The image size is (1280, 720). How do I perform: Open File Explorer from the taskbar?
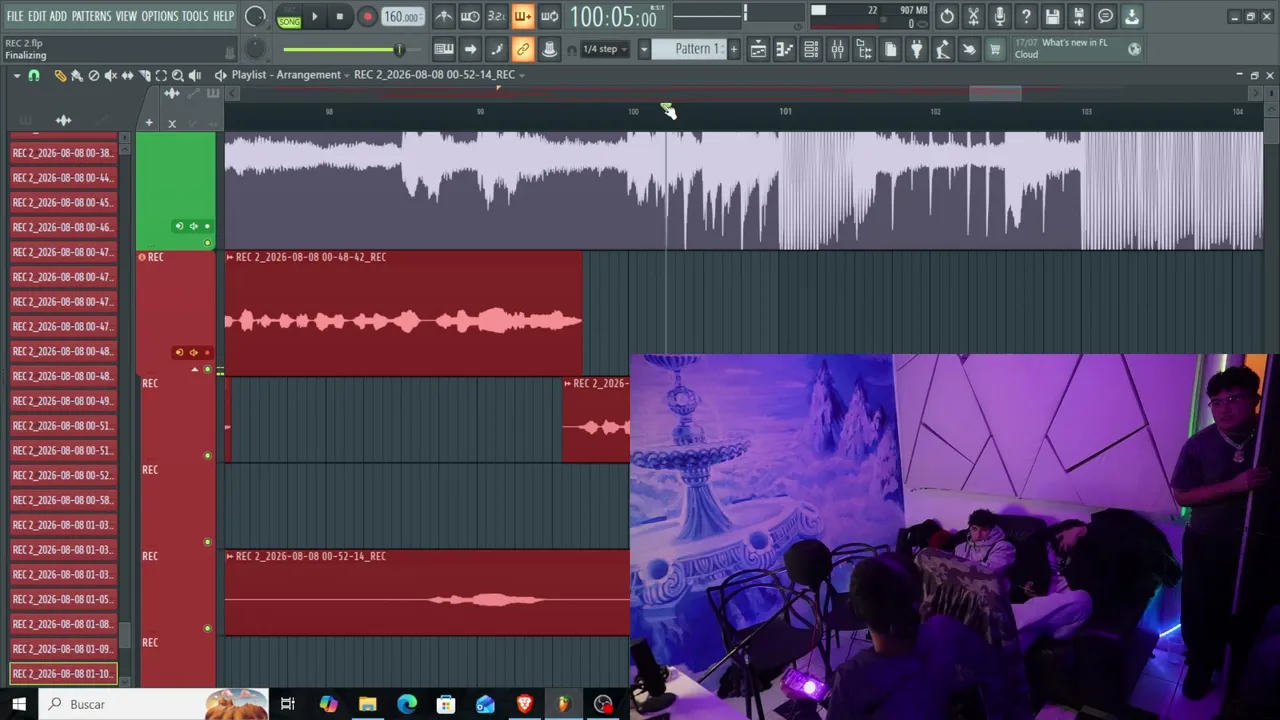coord(367,704)
